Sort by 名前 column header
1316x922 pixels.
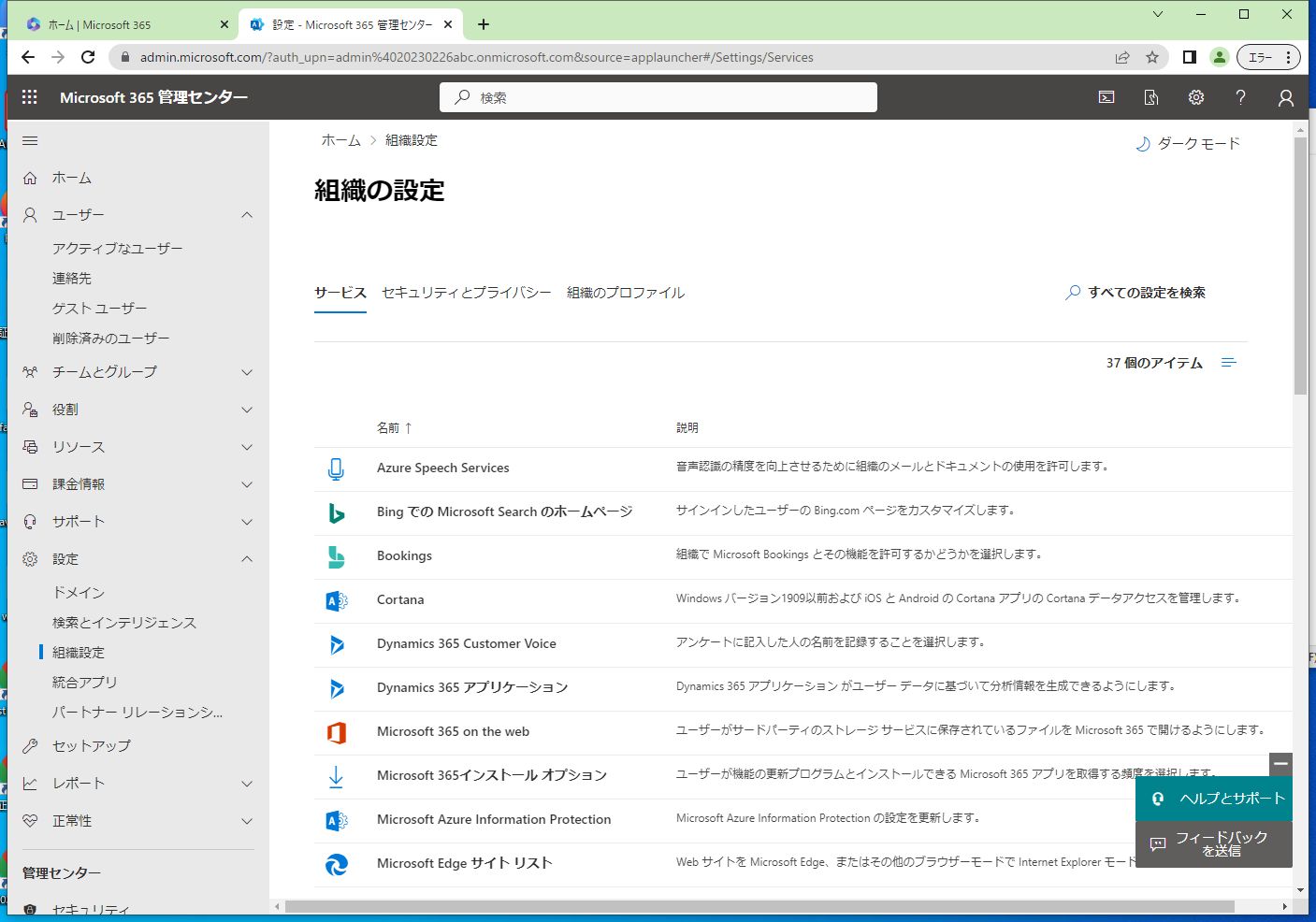click(x=395, y=428)
